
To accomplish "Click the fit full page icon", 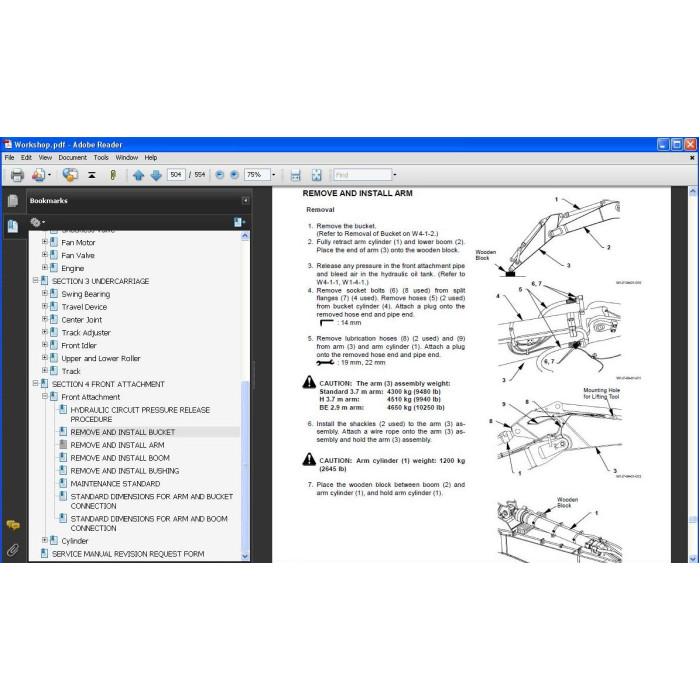I will [x=317, y=175].
